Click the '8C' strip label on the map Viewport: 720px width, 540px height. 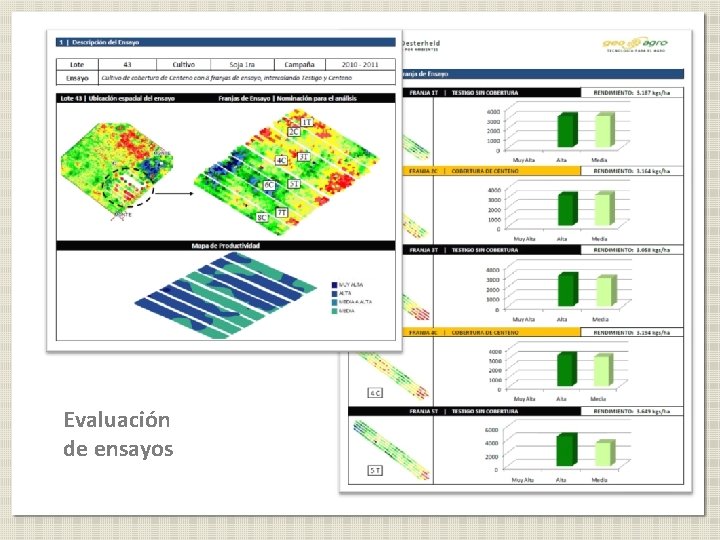pos(262,218)
